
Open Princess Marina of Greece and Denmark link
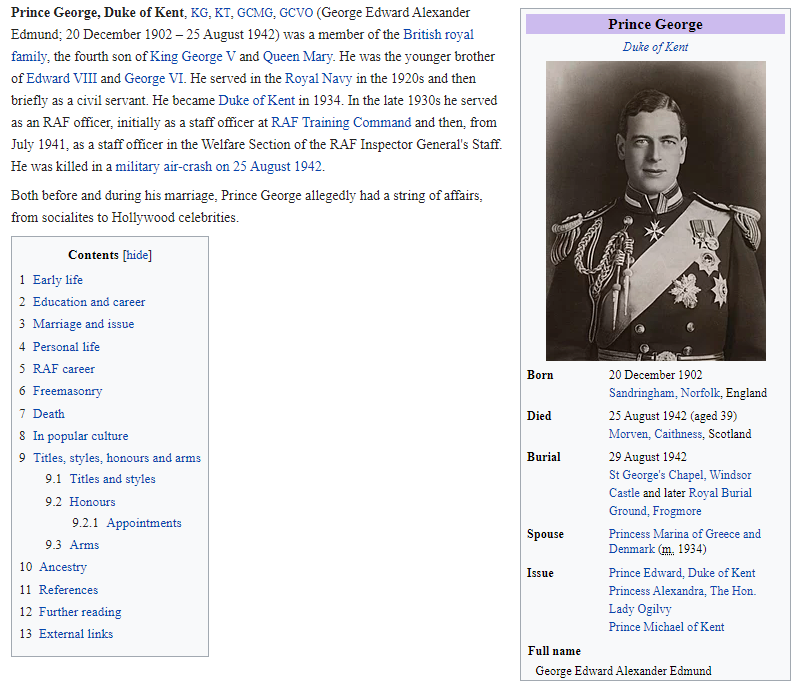(685, 542)
